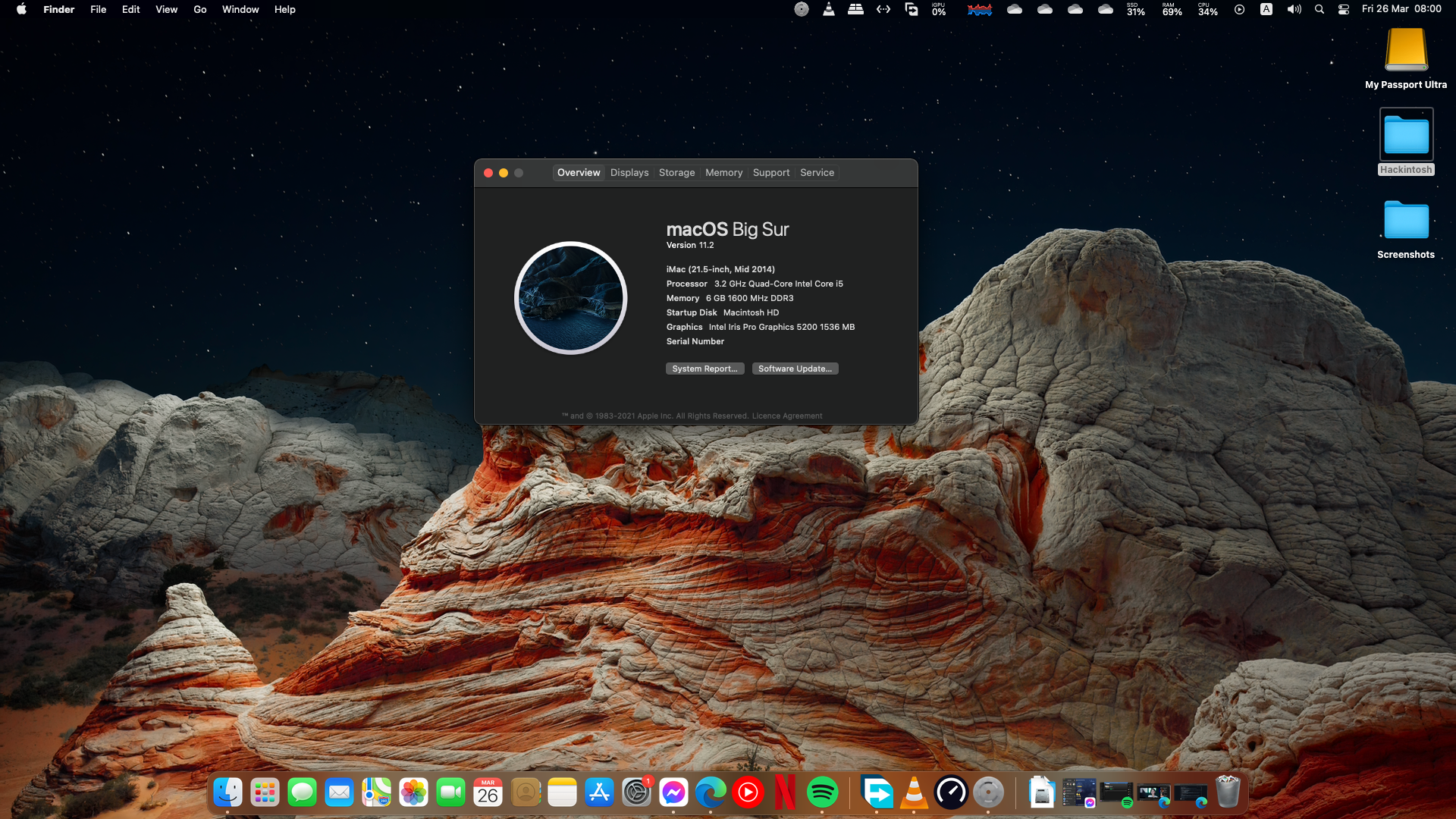Open Calendar showing Mar 26 in the Dock
Viewport: 1456px width, 819px height.
click(488, 793)
